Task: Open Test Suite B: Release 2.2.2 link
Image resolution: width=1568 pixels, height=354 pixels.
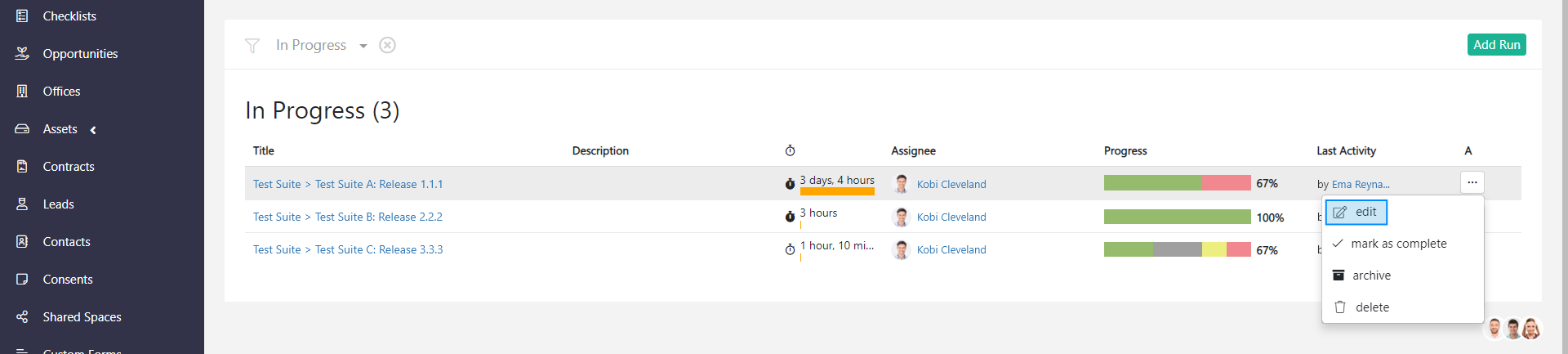Action: [x=378, y=217]
